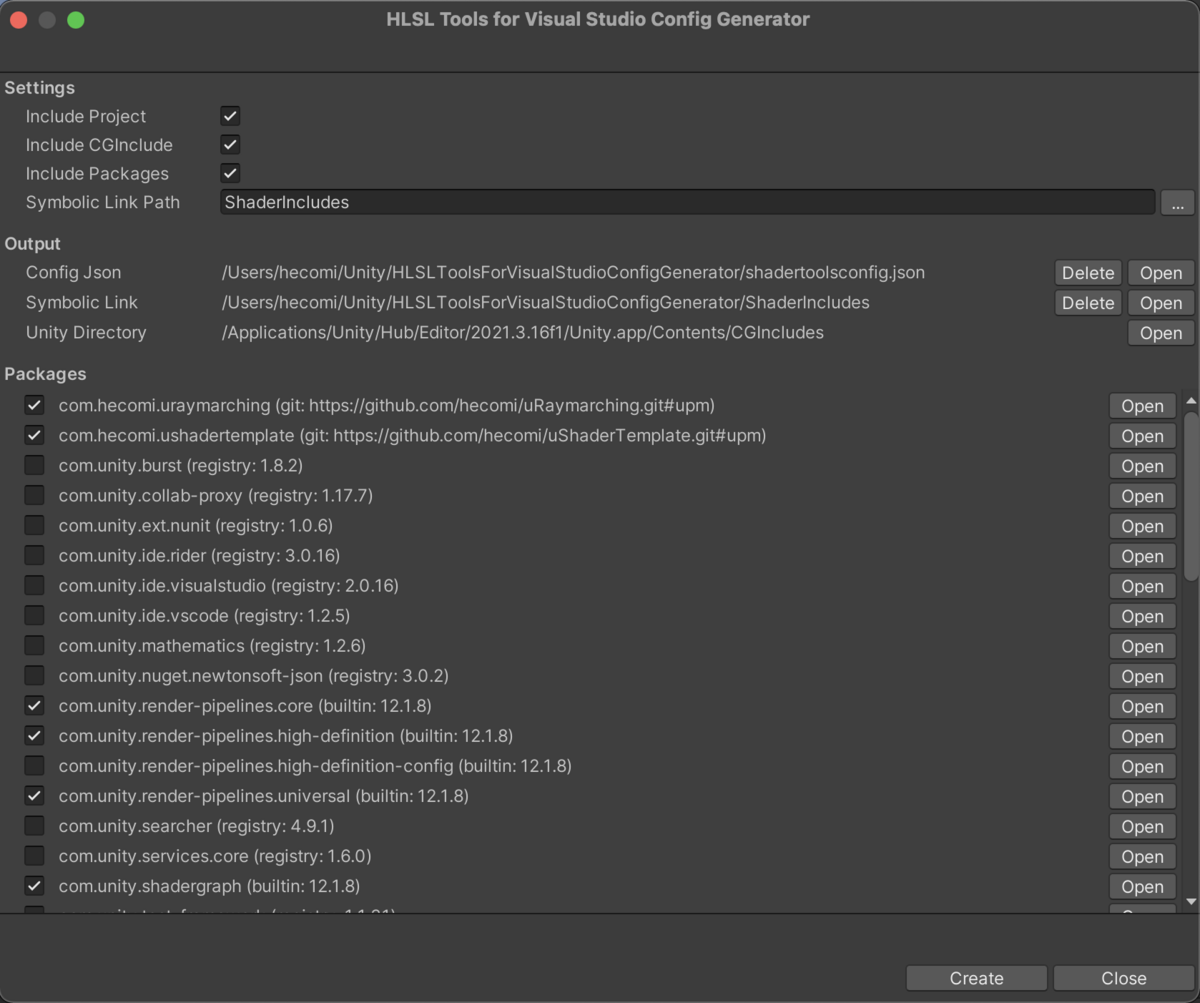Click the Close button
Image resolution: width=1200 pixels, height=1003 pixels.
click(x=1124, y=978)
